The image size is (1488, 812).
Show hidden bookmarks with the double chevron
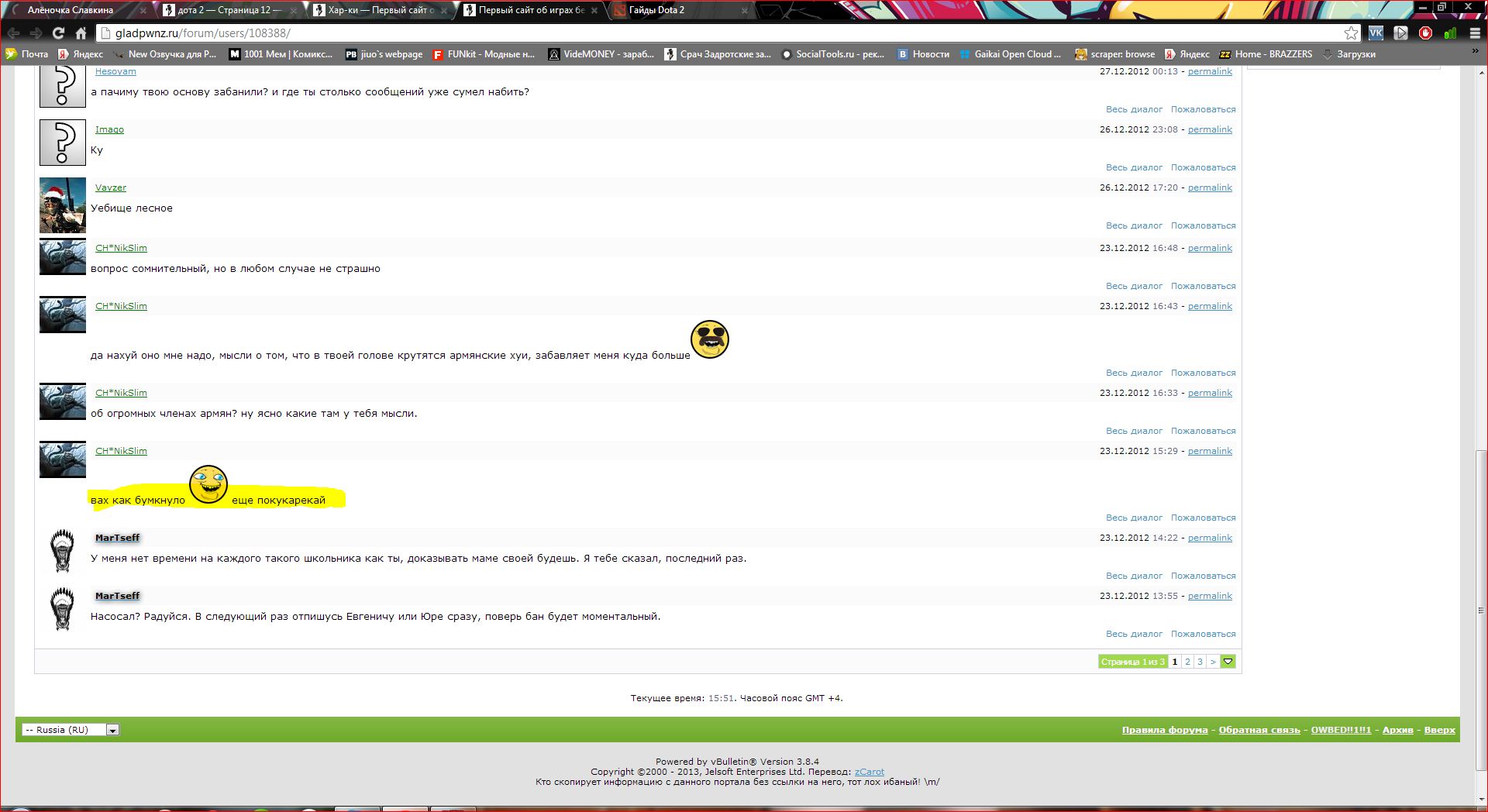point(1475,53)
